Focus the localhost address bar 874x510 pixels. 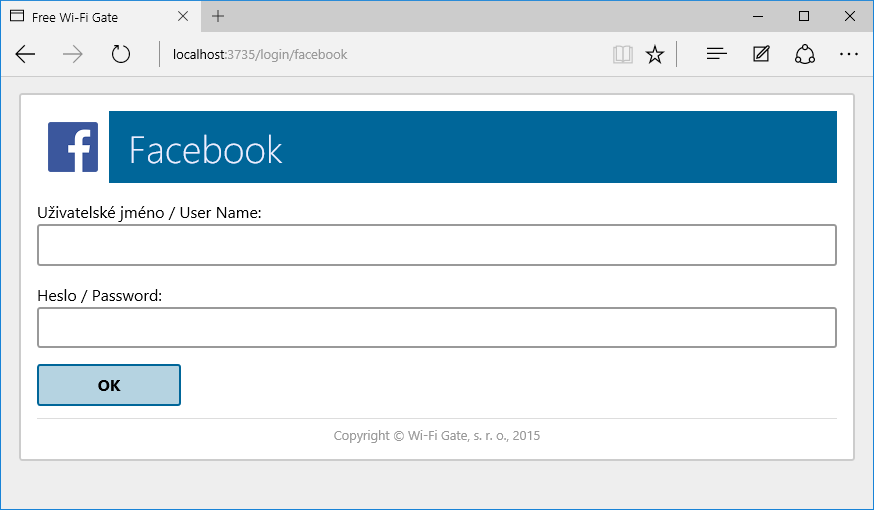pos(385,54)
